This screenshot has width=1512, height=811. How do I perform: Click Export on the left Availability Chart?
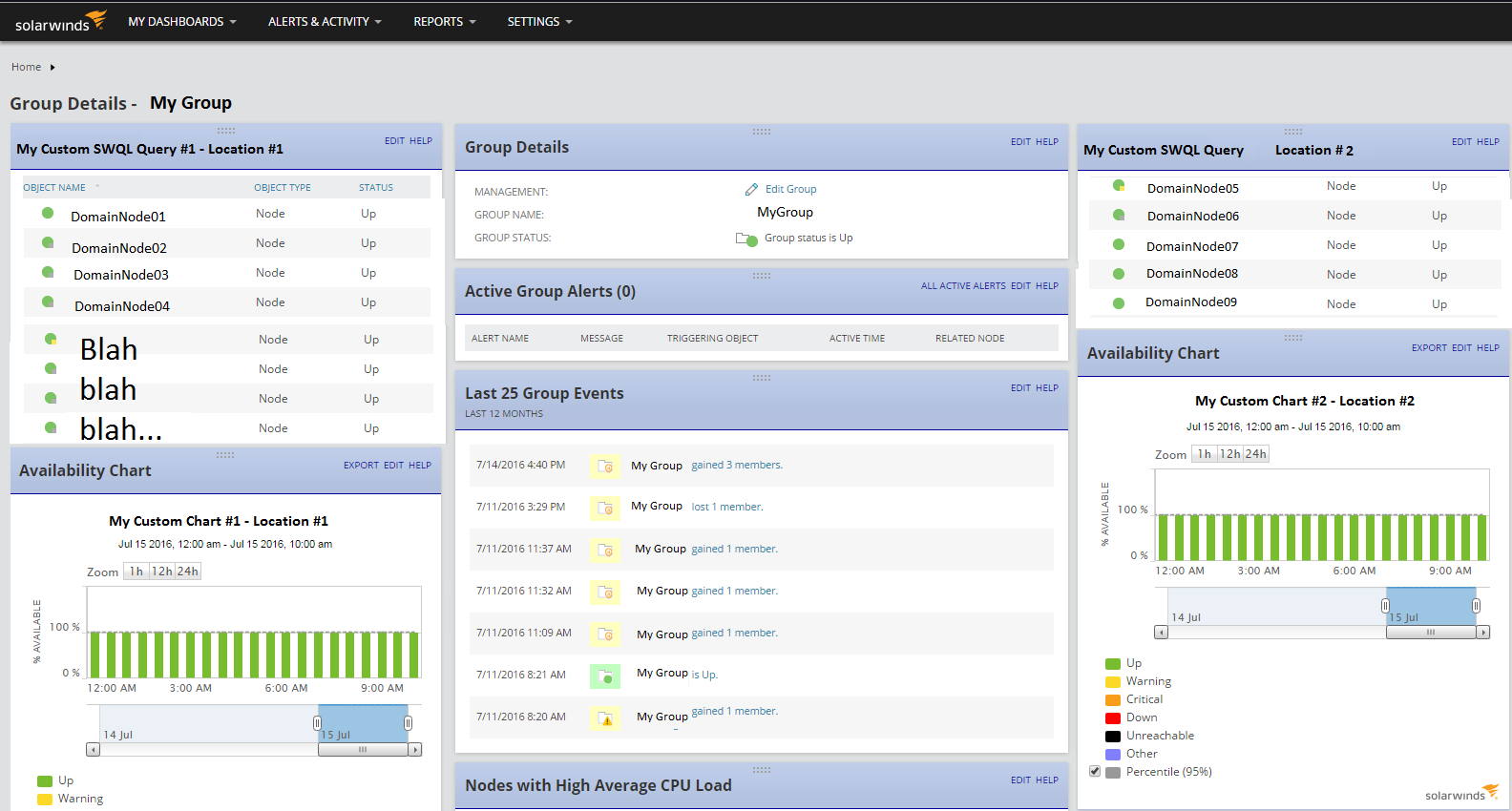pyautogui.click(x=361, y=466)
